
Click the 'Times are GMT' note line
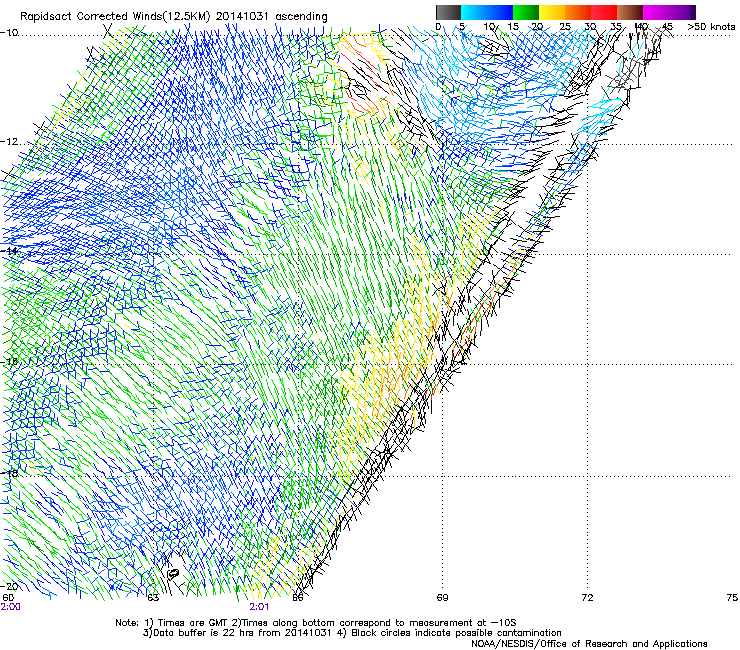click(316, 623)
